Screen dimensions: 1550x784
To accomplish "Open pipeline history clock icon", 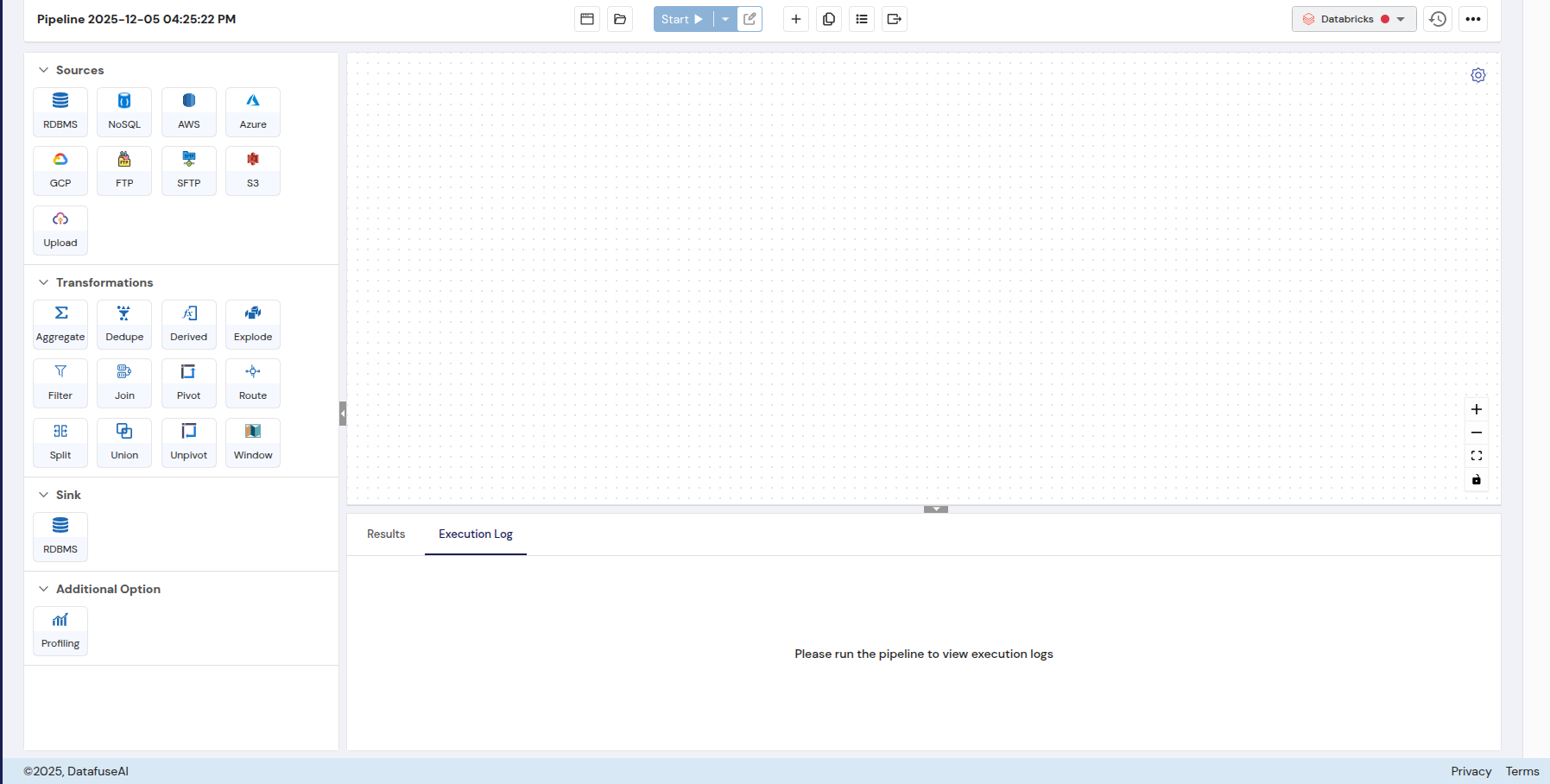I will click(x=1437, y=19).
